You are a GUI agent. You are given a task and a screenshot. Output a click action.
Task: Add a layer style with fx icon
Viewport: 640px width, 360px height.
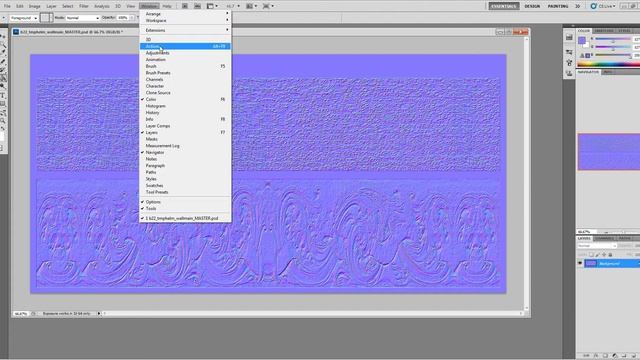596,356
